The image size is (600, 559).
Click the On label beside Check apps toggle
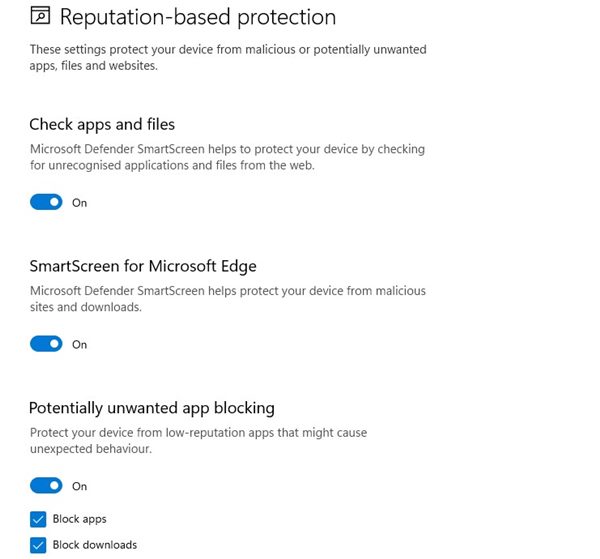80,203
